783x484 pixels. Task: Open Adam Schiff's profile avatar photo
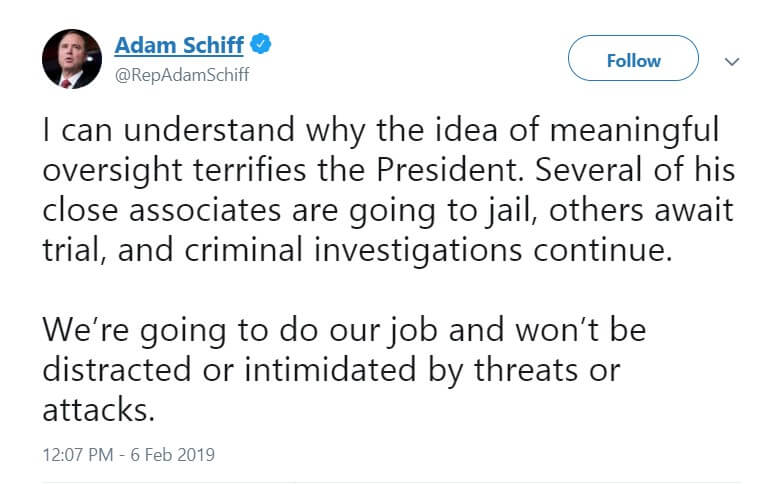point(72,59)
